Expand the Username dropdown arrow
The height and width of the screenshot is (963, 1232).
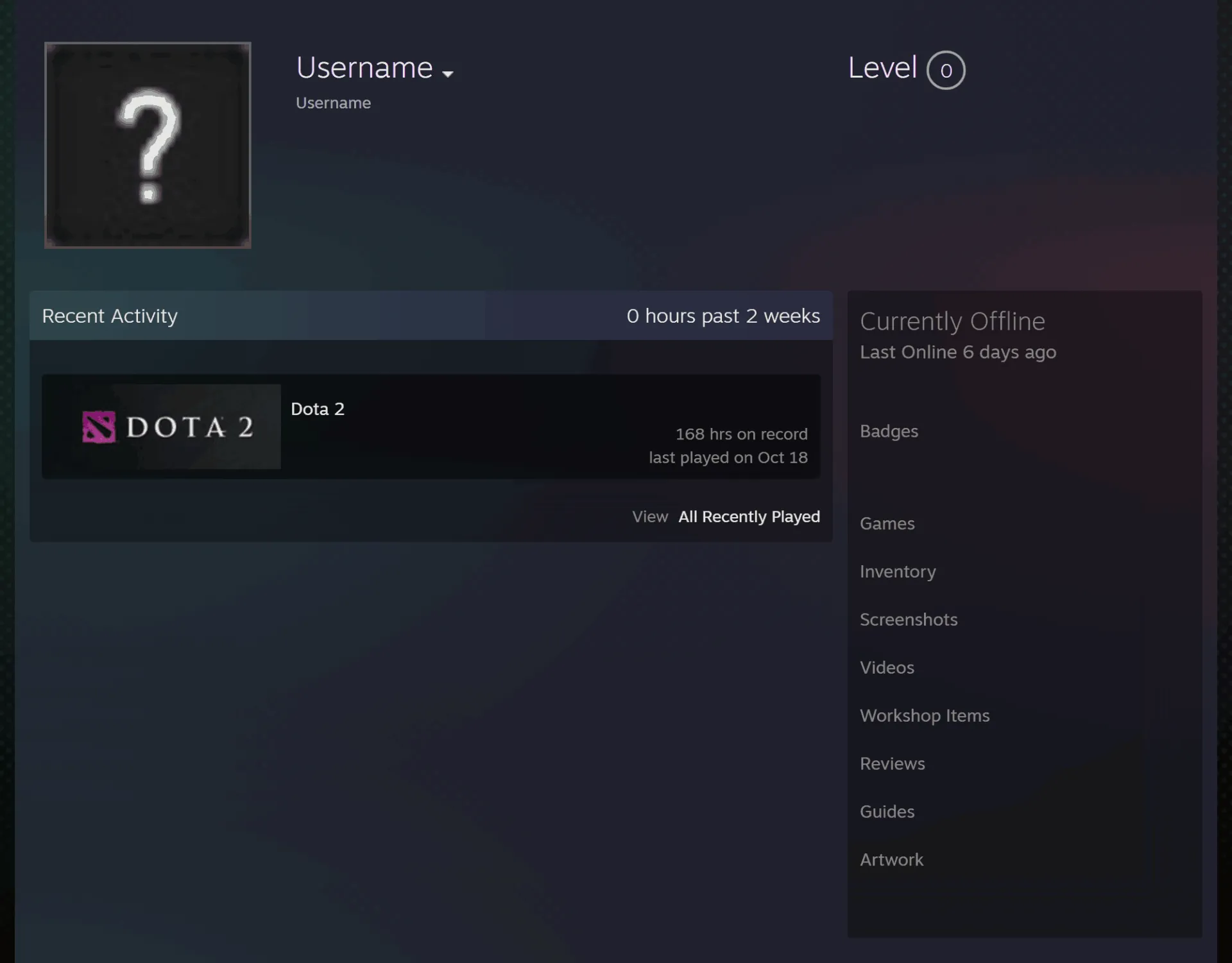coord(448,74)
